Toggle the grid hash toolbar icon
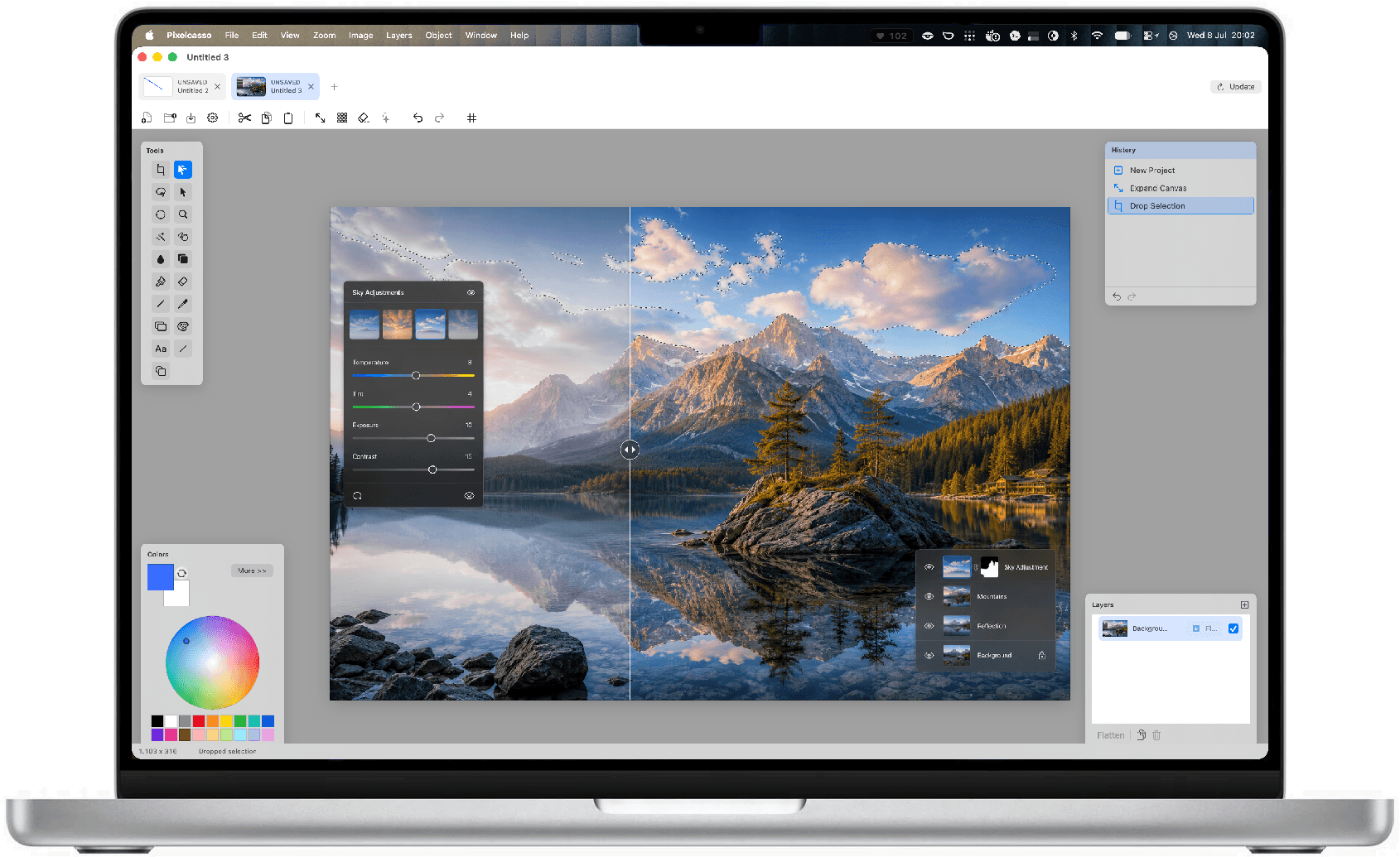 click(471, 118)
